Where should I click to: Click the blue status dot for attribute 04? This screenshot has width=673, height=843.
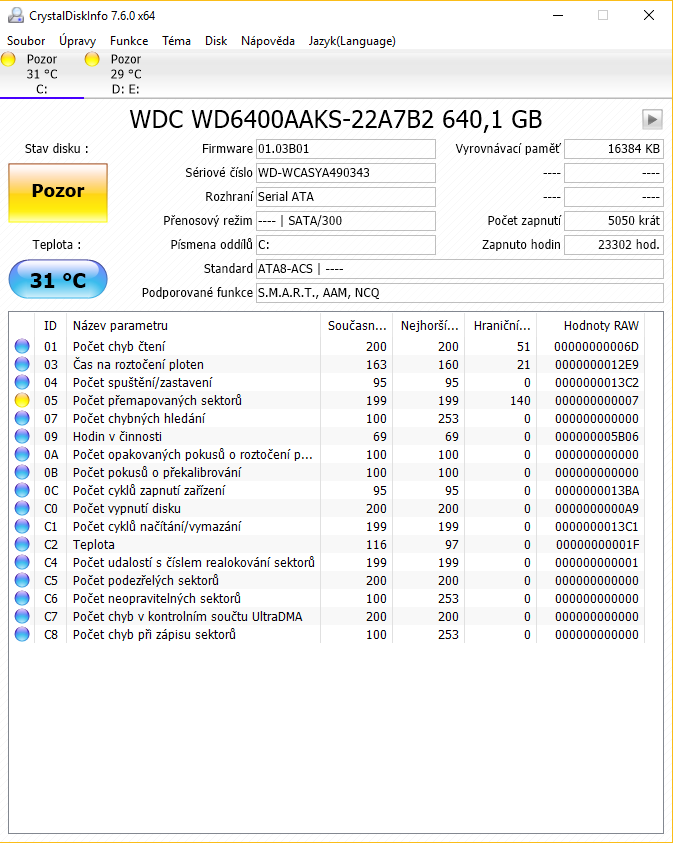click(22, 382)
